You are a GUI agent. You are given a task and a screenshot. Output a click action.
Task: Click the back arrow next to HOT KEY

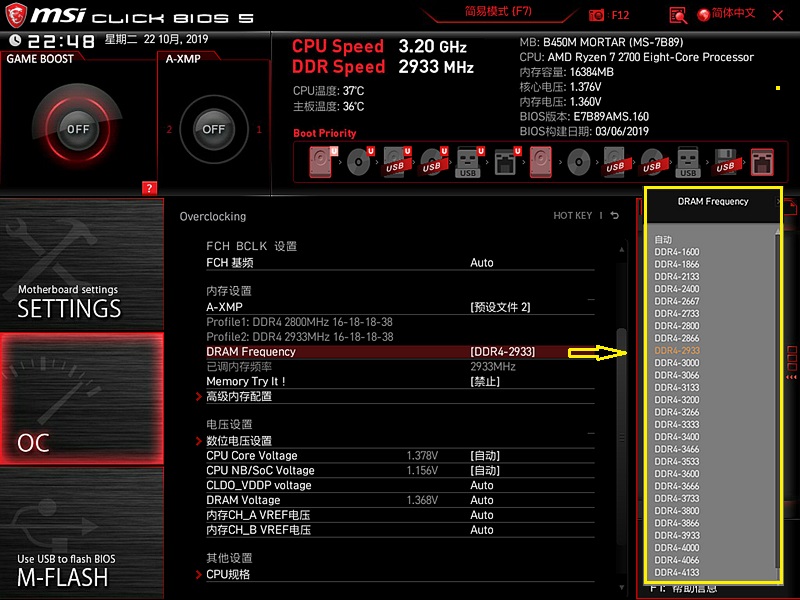coord(615,215)
